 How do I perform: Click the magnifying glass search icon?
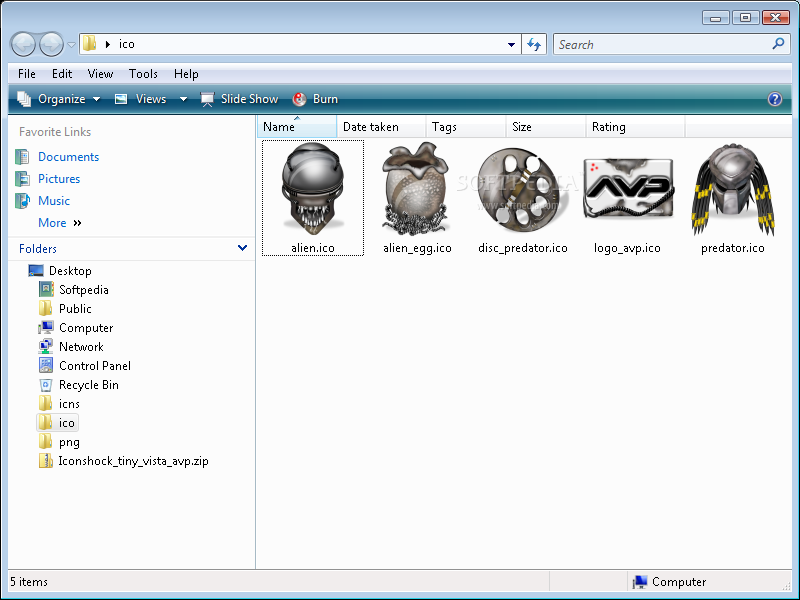tap(778, 44)
